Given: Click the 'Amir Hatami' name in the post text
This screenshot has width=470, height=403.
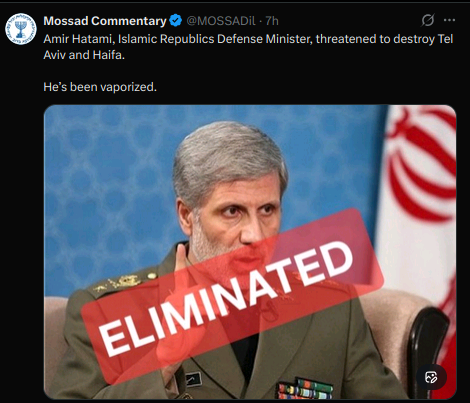Looking at the screenshot, I should pyautogui.click(x=78, y=39).
